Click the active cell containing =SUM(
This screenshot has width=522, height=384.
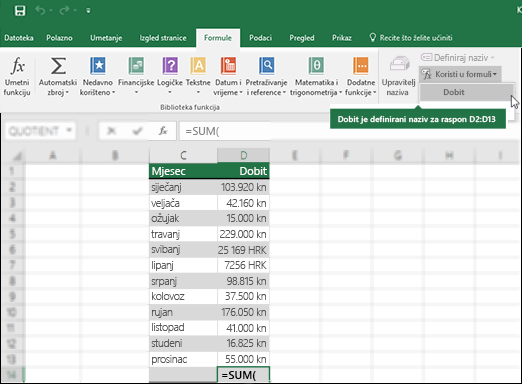click(243, 375)
